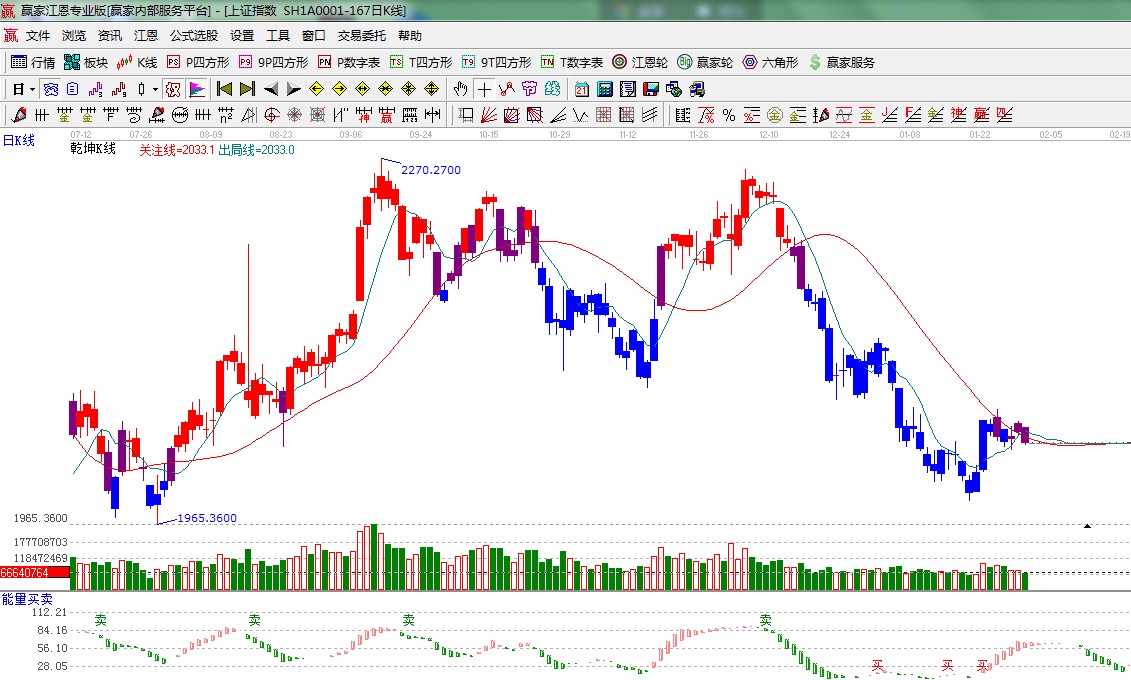
Task: Toggle the highlighted colored flag indicator button
Action: tap(197, 89)
